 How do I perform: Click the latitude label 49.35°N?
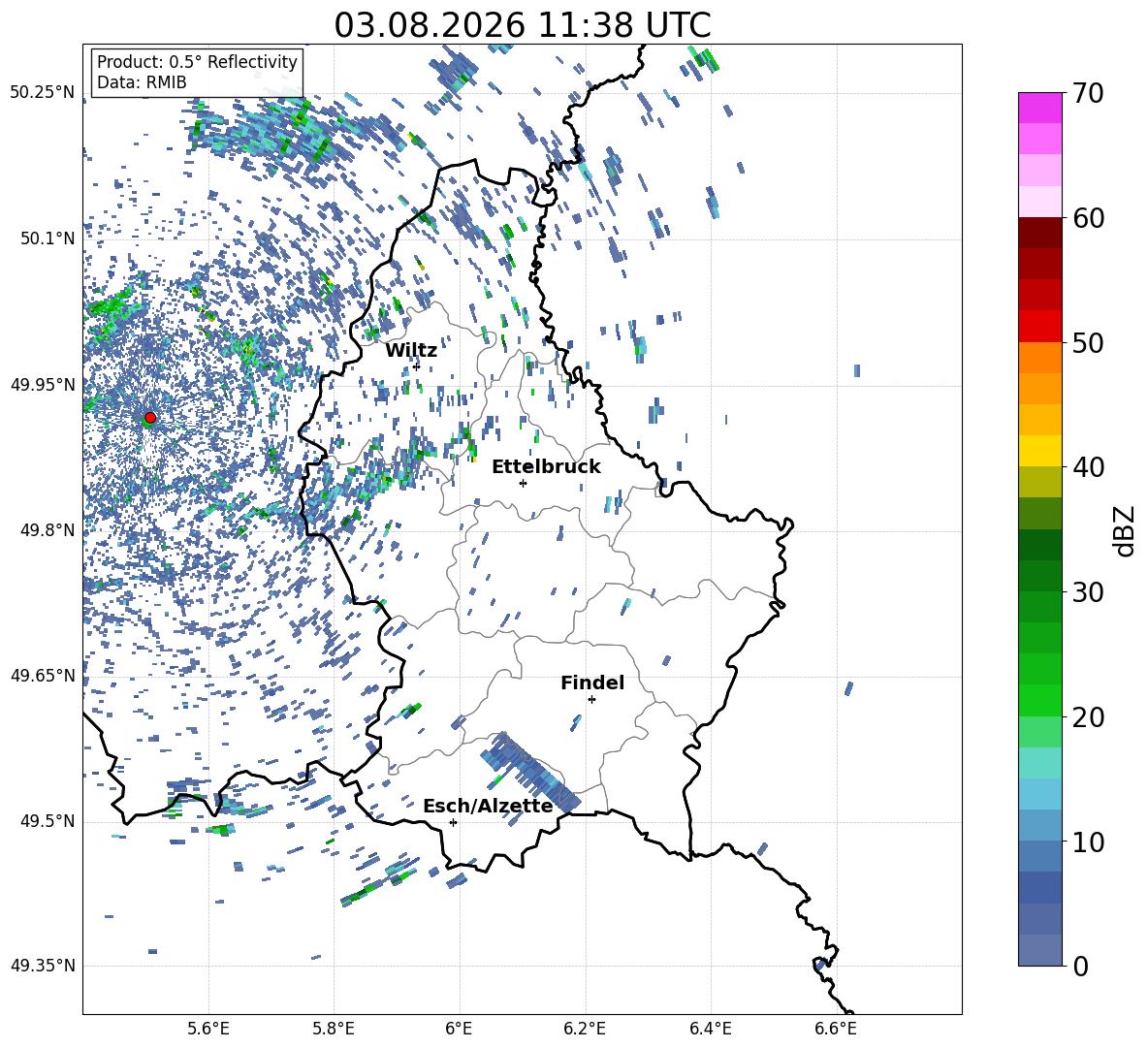(x=43, y=966)
